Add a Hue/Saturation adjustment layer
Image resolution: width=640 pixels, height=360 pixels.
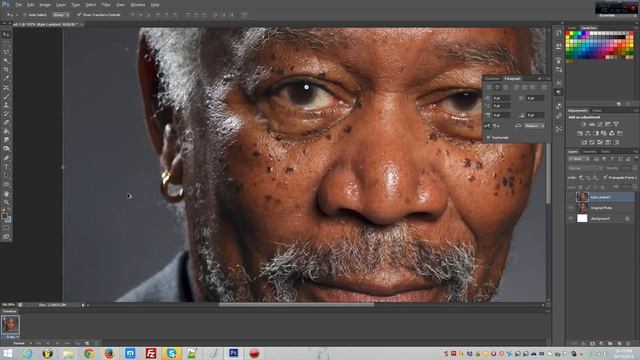pyautogui.click(x=580, y=133)
